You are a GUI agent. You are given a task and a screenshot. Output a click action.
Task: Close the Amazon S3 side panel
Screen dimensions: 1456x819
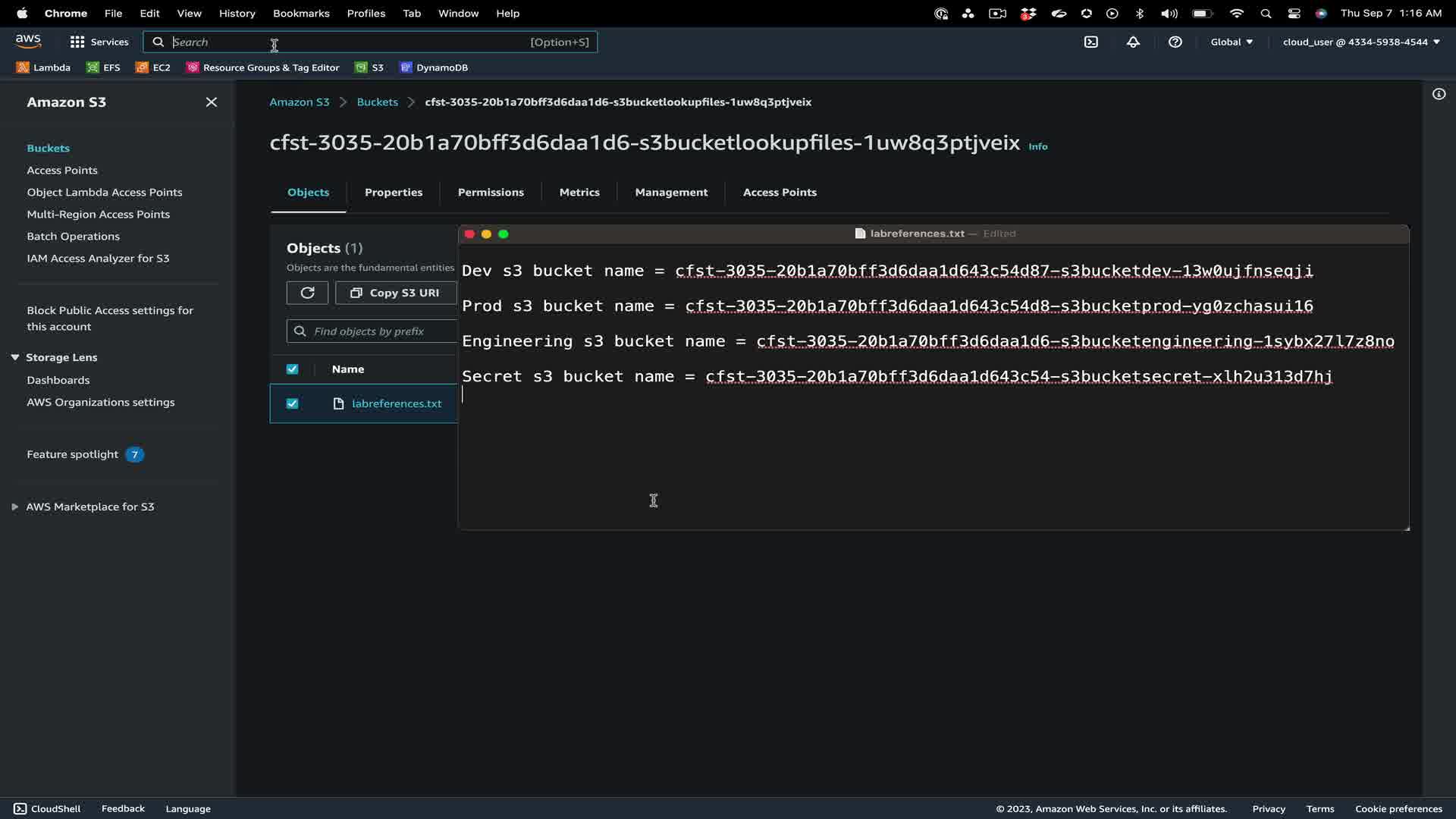212,102
